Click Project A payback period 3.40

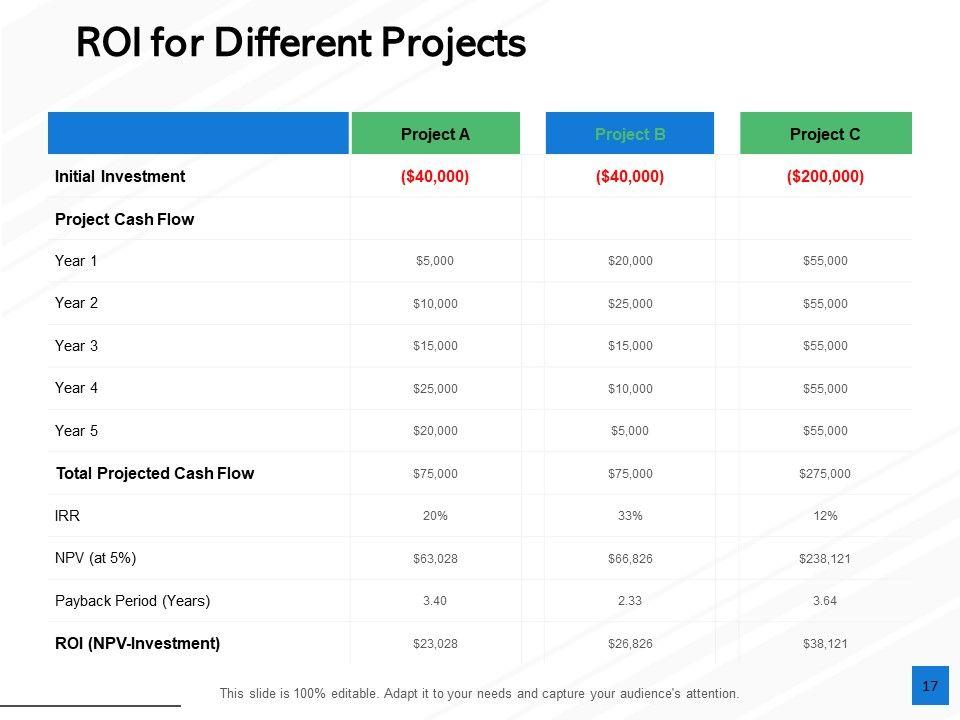[435, 601]
